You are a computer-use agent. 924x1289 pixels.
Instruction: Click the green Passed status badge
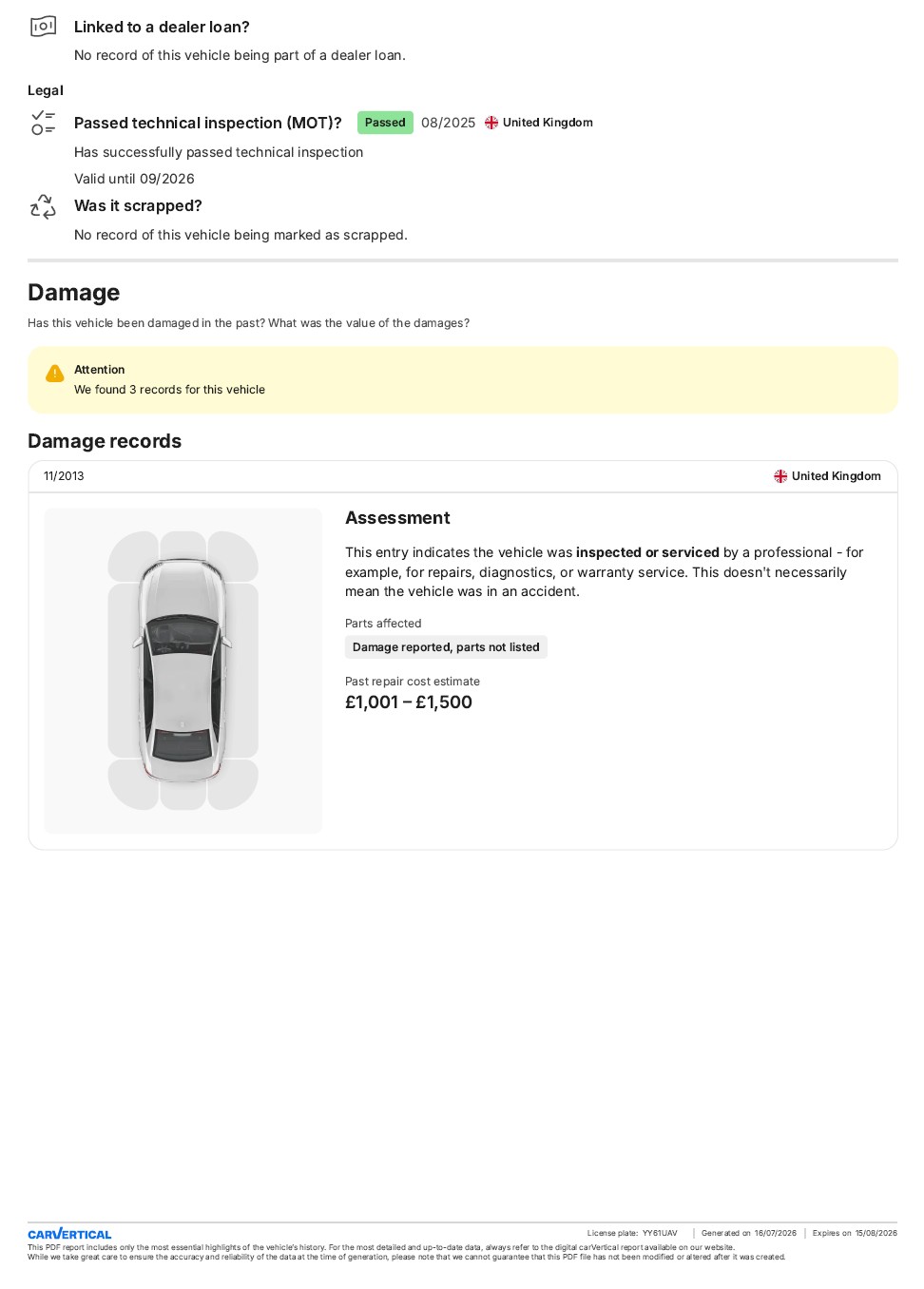point(385,123)
